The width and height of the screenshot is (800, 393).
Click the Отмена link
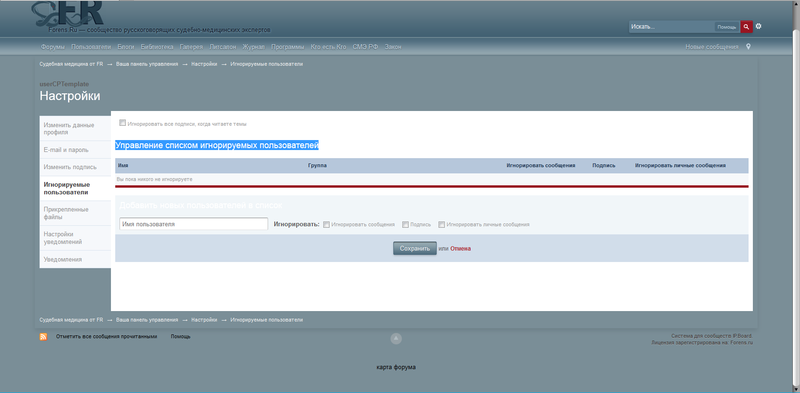tap(461, 249)
